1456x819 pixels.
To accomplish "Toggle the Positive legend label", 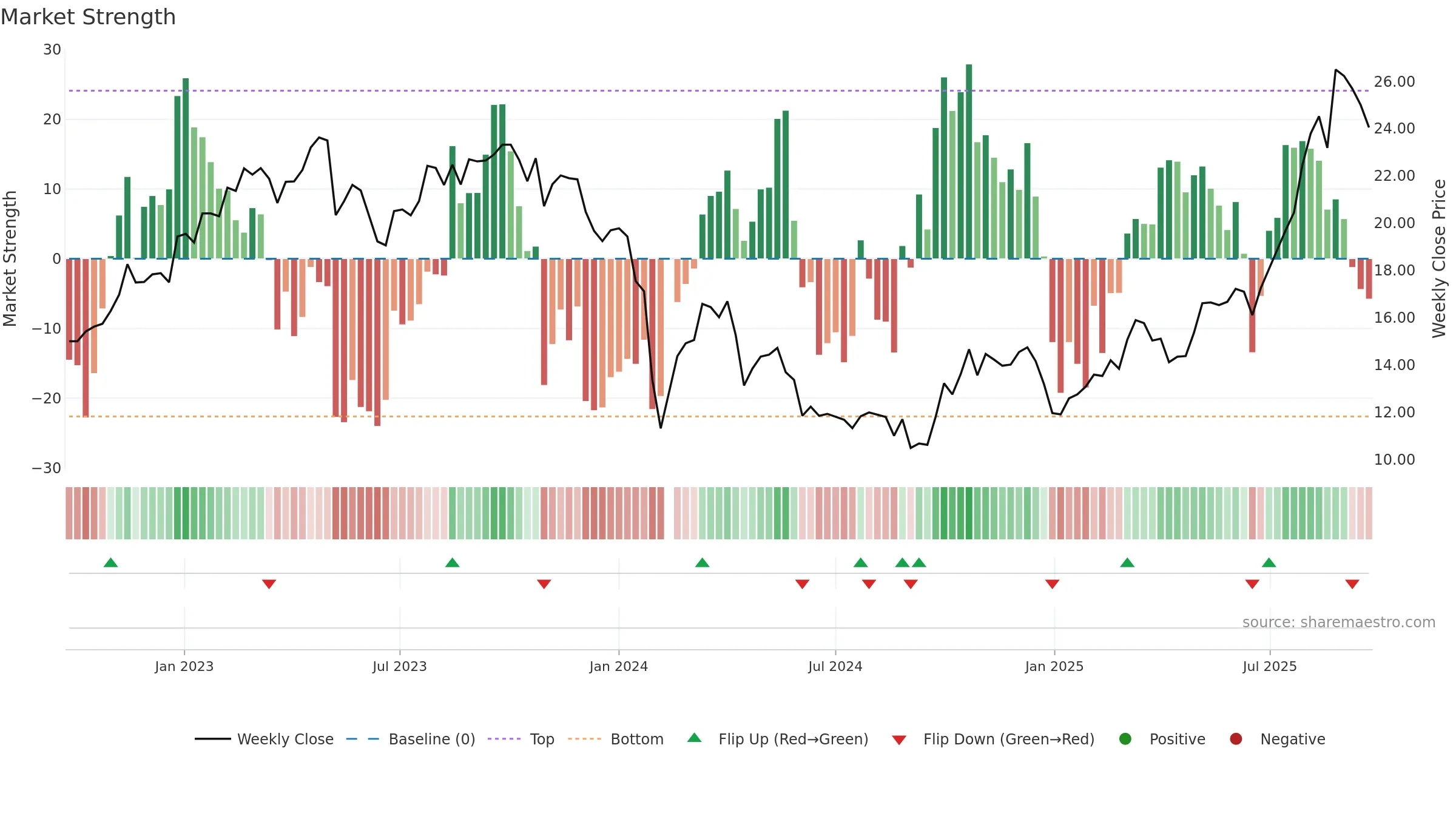I will point(1178,740).
